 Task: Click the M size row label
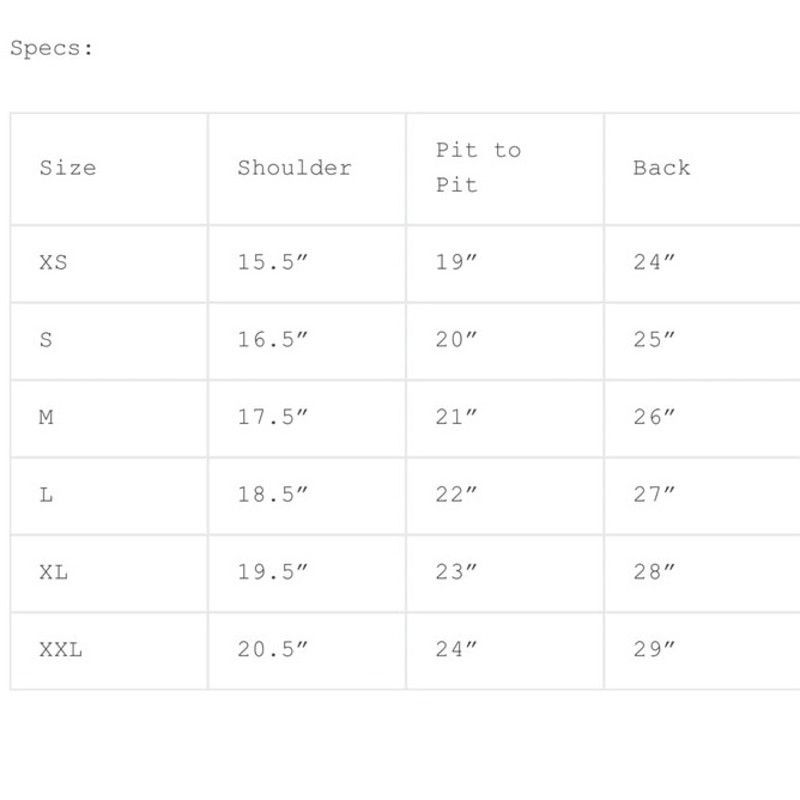click(x=46, y=417)
